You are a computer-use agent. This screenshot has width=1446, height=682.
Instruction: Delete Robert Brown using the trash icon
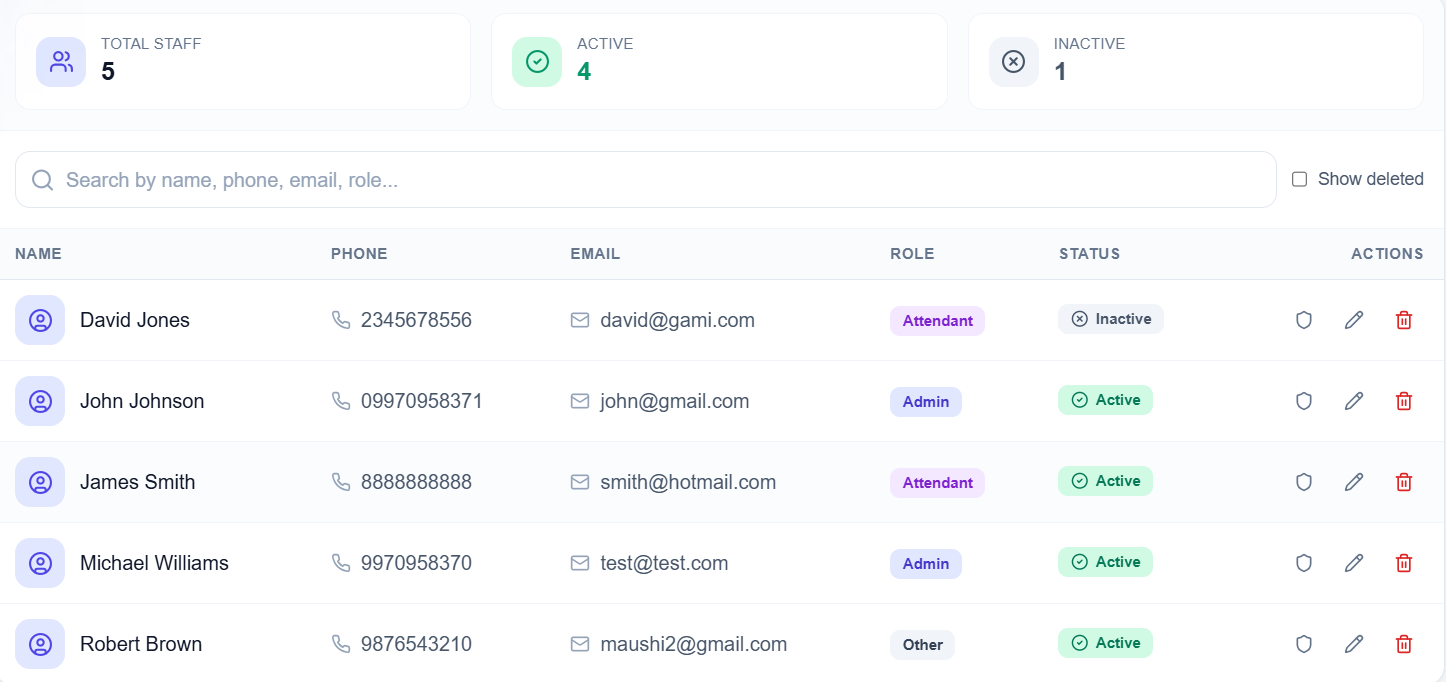(x=1404, y=644)
